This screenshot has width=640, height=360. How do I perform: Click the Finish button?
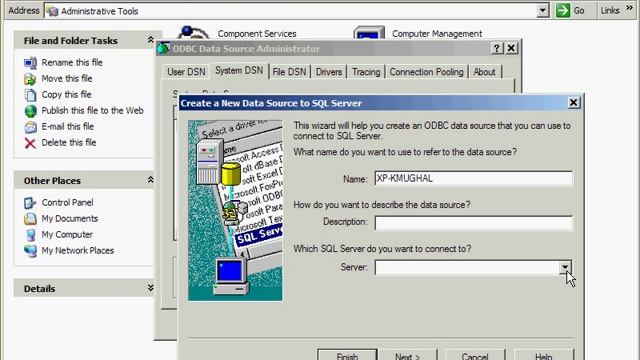[x=347, y=355]
